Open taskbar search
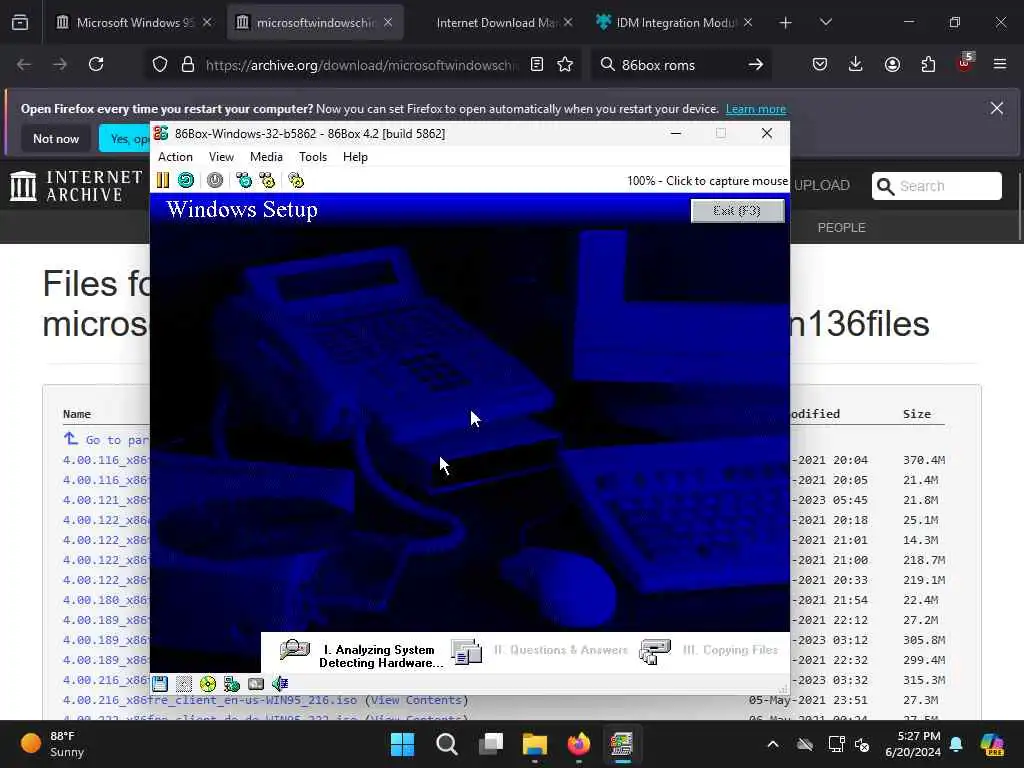This screenshot has width=1024, height=768. point(447,744)
